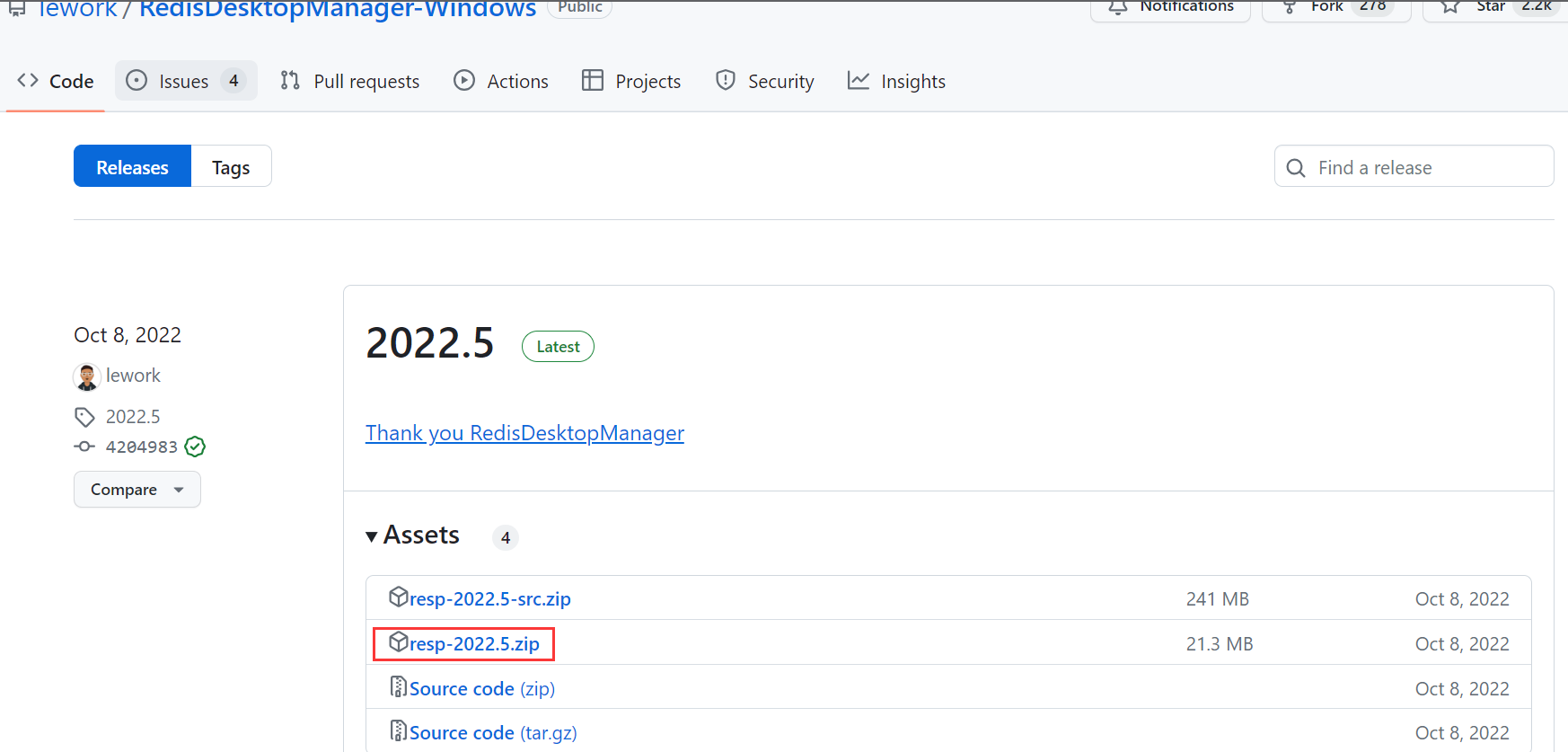
Task: Click the Latest badge
Action: point(558,347)
